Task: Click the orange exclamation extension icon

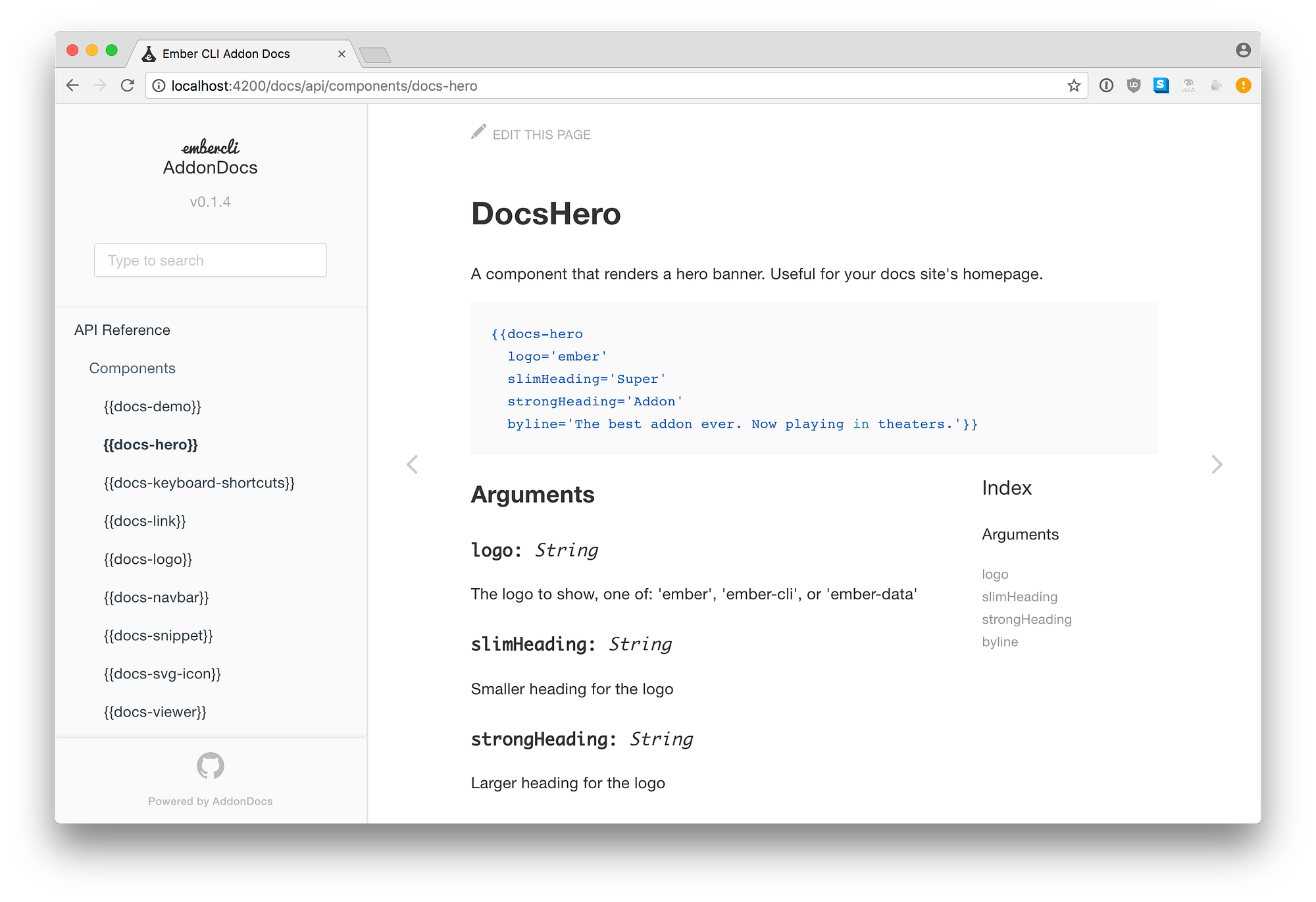Action: [1242, 85]
